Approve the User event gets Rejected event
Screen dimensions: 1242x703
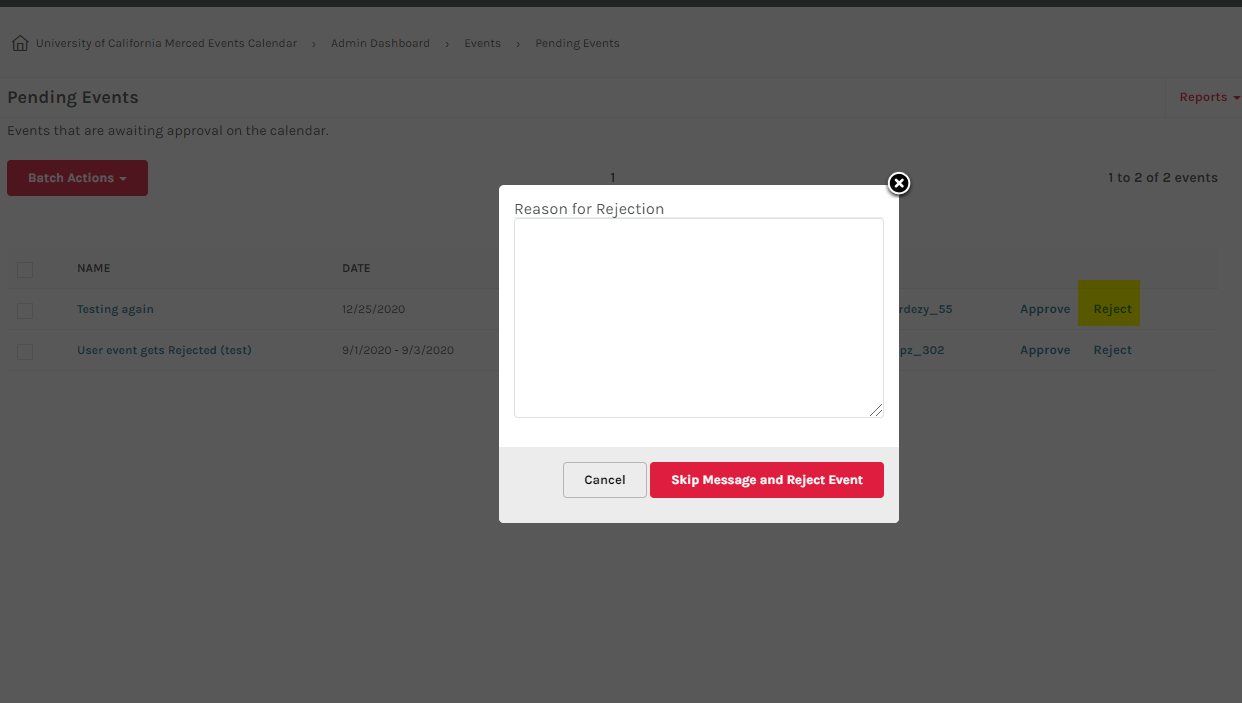[x=1045, y=350]
